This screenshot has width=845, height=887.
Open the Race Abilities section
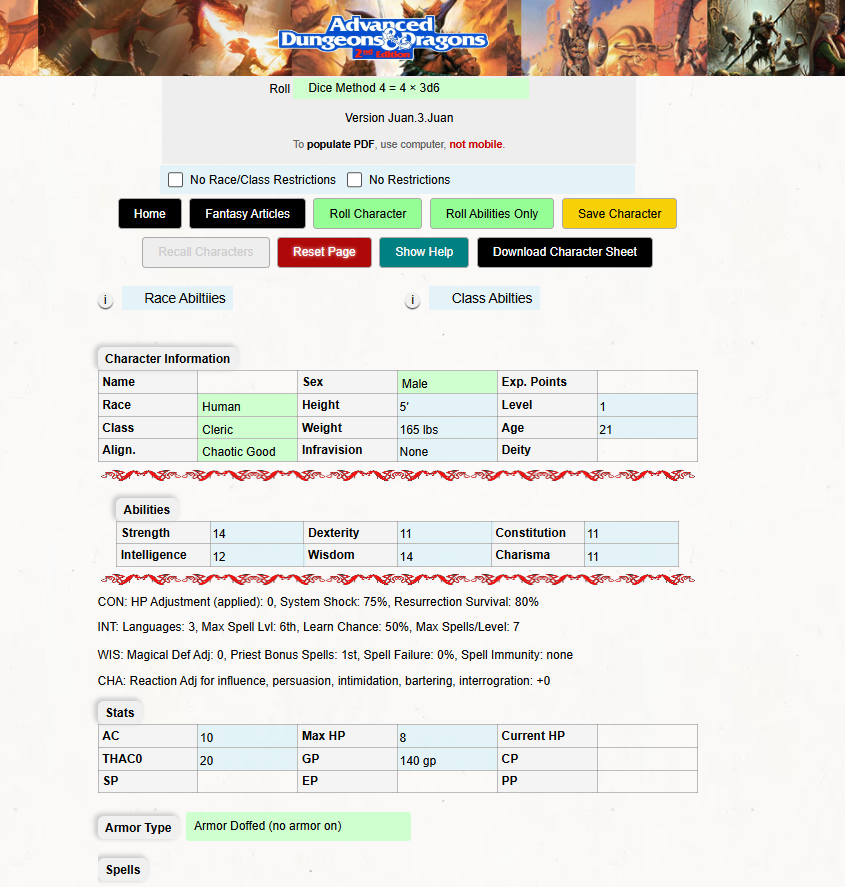(178, 298)
